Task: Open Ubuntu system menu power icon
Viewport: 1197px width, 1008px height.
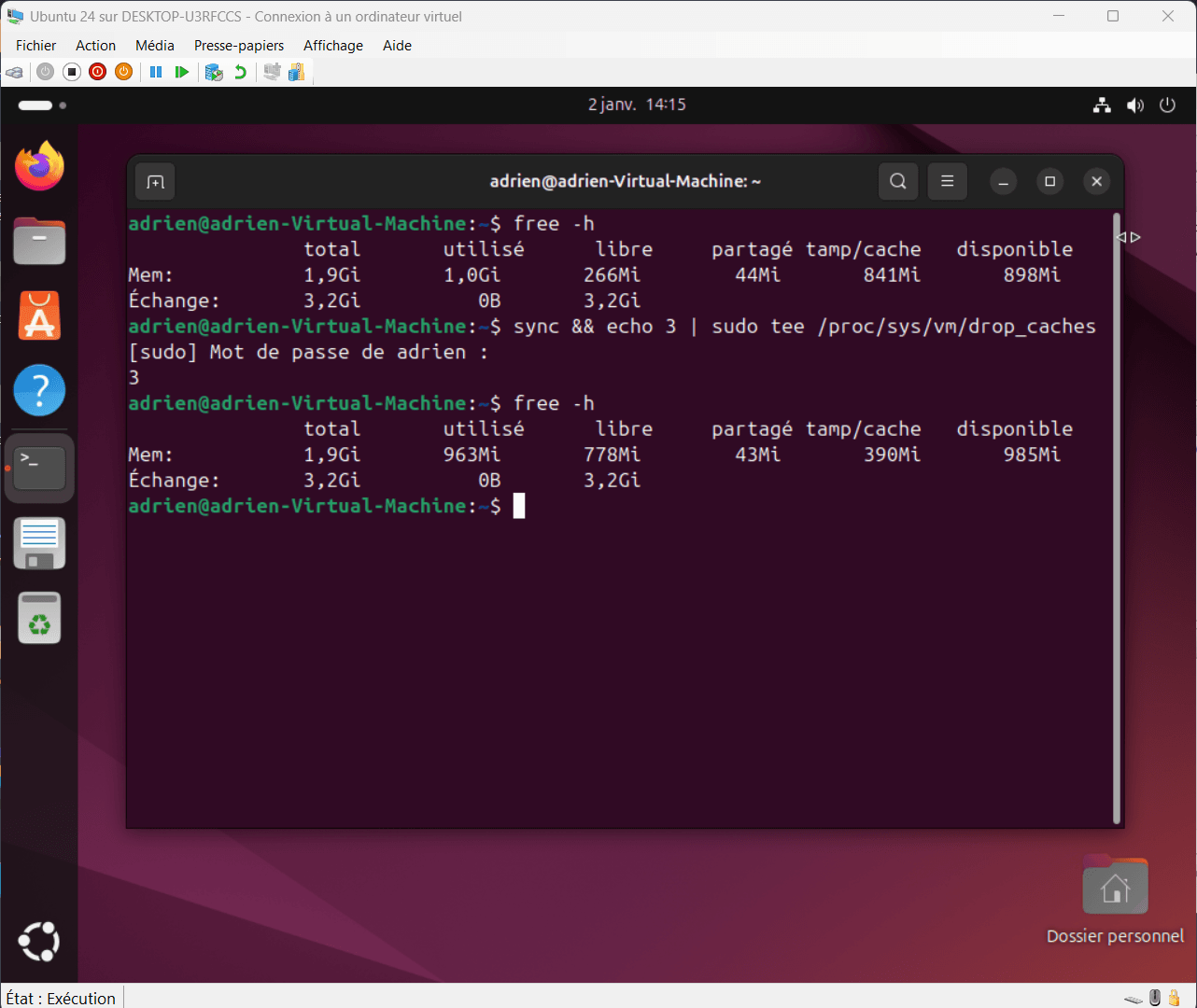Action: (x=1167, y=105)
